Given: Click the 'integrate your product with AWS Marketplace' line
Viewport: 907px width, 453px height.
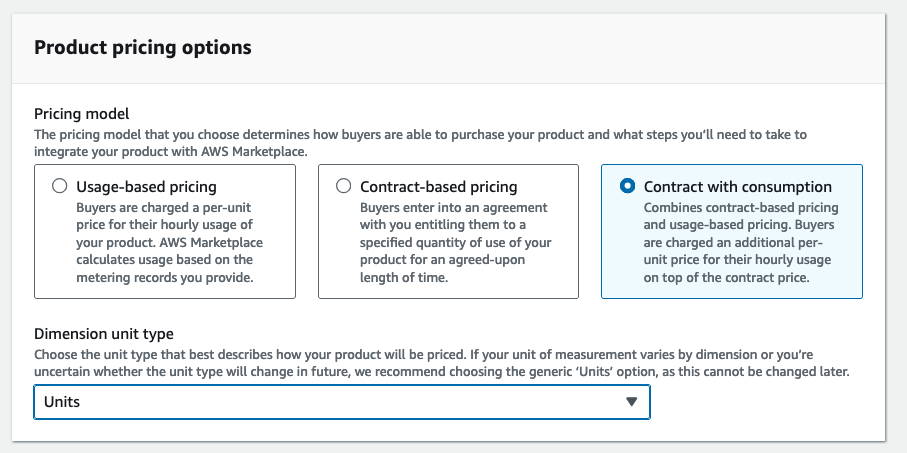Looking at the screenshot, I should [x=170, y=150].
